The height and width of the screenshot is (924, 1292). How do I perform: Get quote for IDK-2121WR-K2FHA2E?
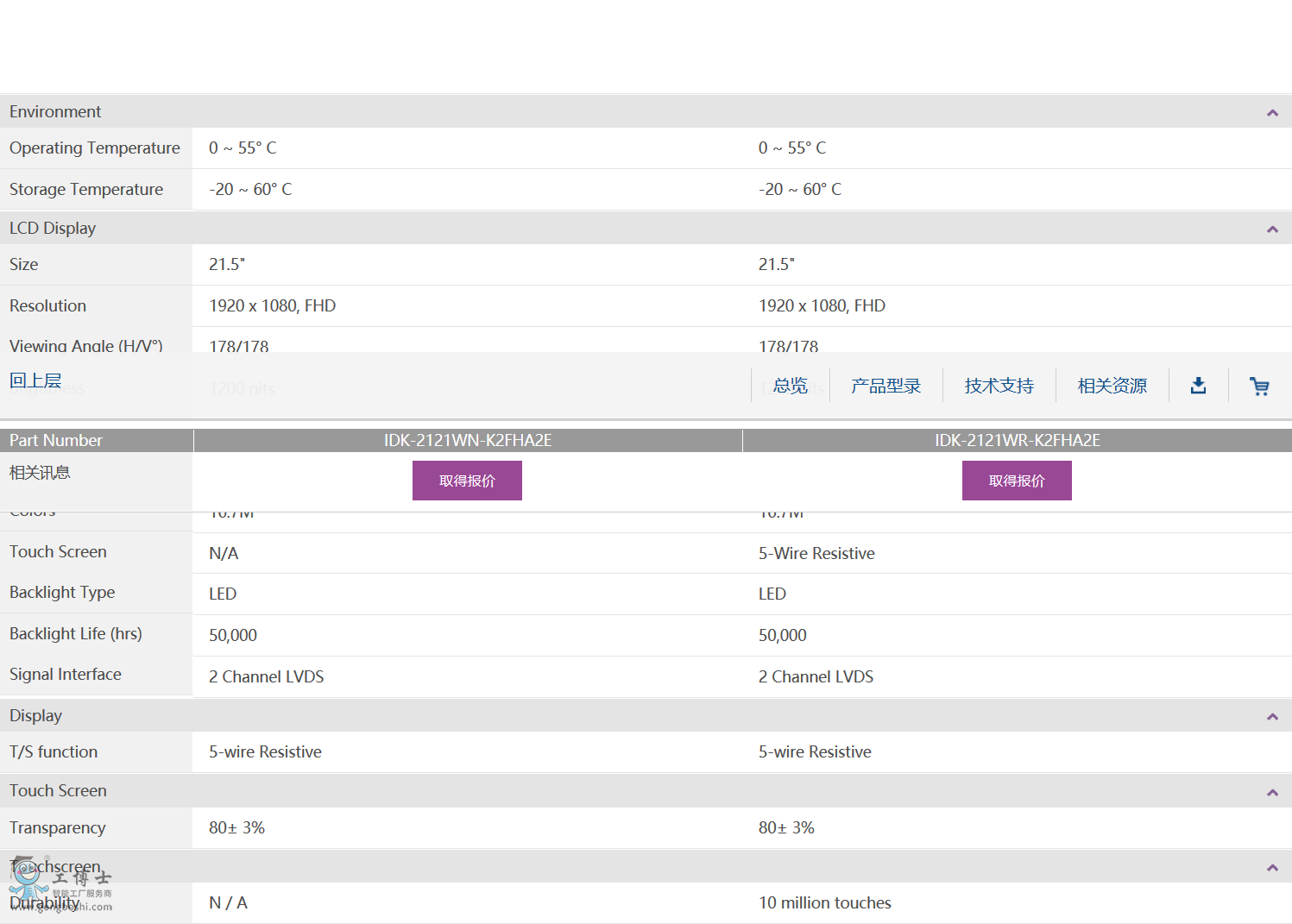(x=1017, y=481)
